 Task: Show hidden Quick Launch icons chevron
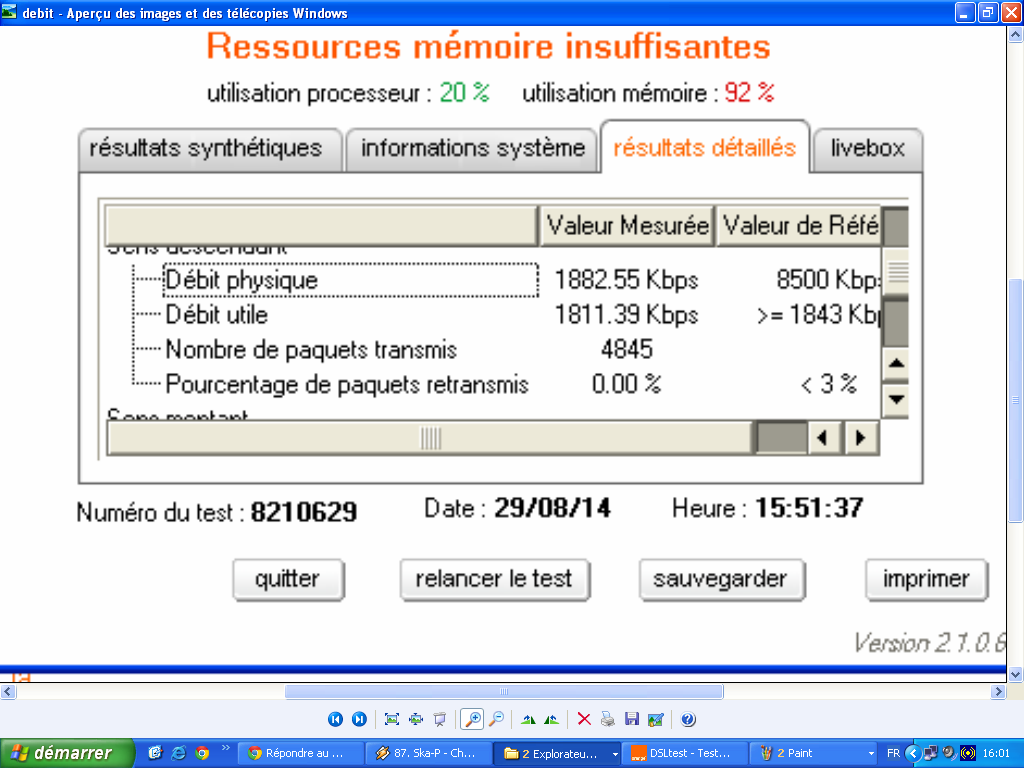point(225,748)
